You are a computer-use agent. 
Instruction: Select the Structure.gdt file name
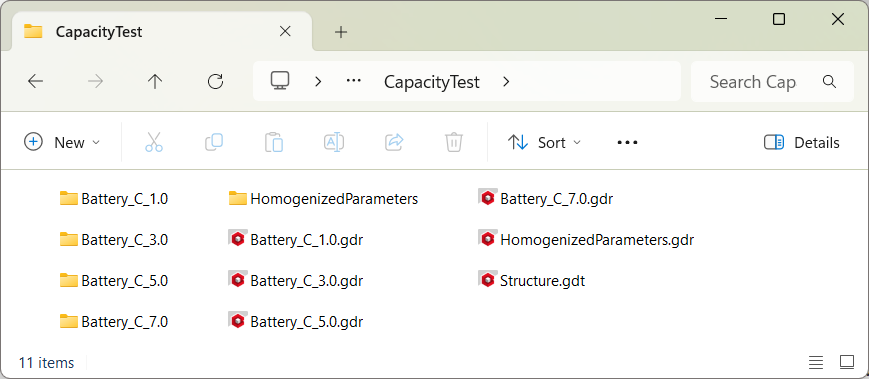[x=543, y=281]
